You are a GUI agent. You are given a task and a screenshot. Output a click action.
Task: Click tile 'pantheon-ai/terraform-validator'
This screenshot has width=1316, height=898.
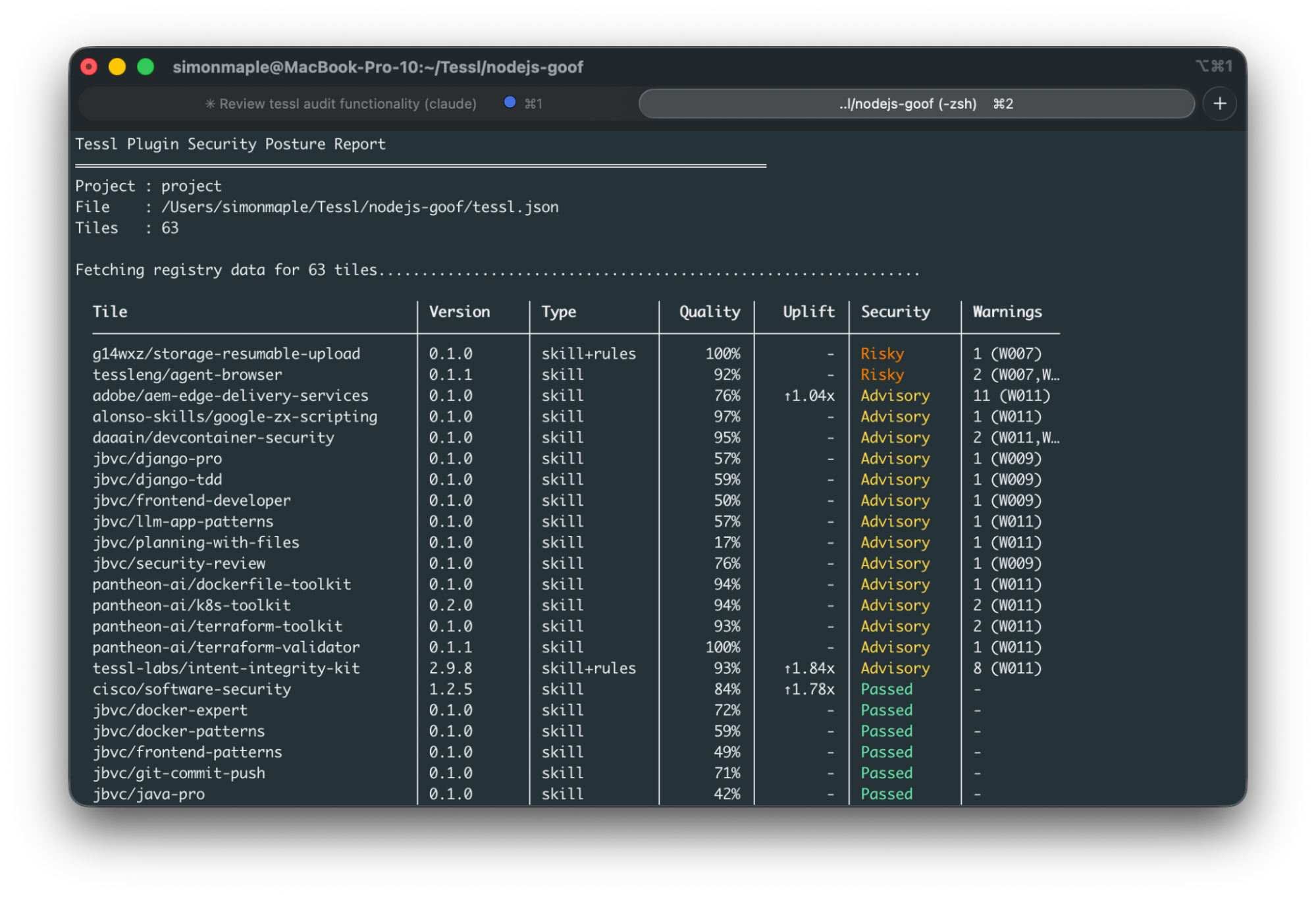(226, 648)
